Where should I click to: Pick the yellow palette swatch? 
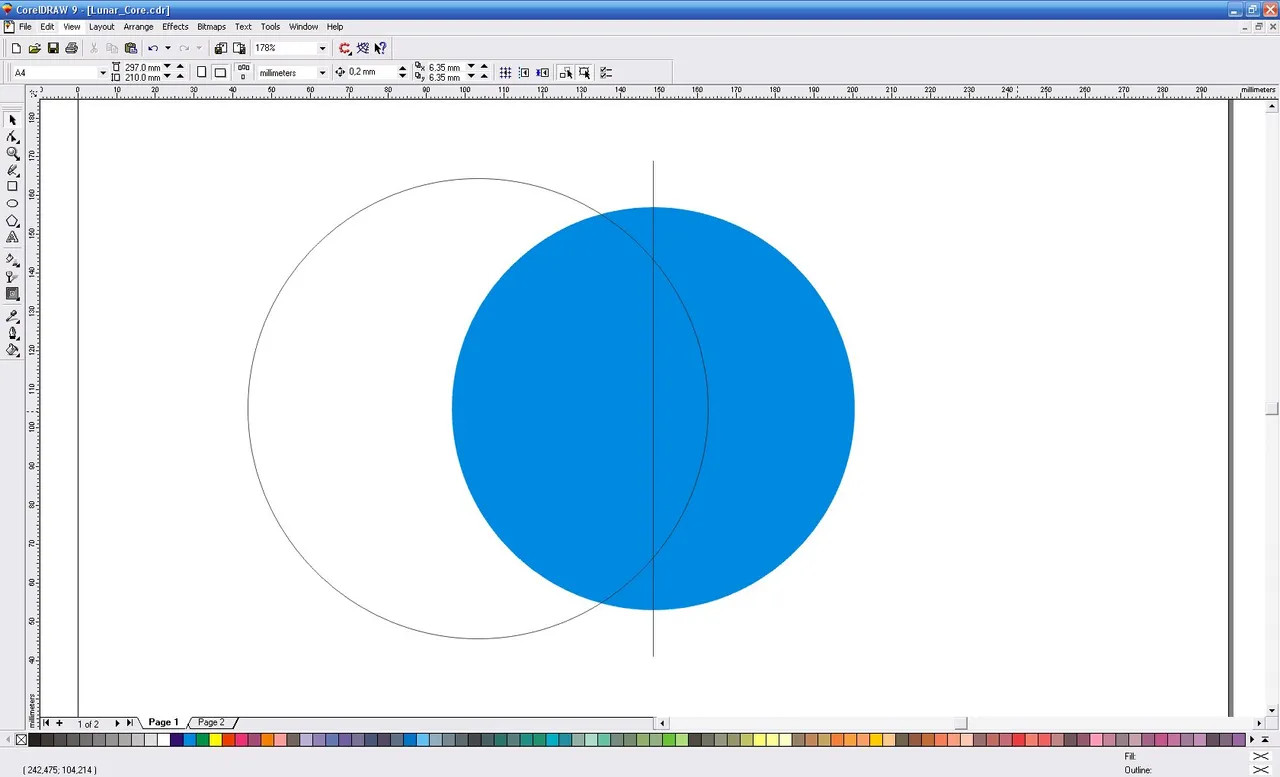point(215,740)
